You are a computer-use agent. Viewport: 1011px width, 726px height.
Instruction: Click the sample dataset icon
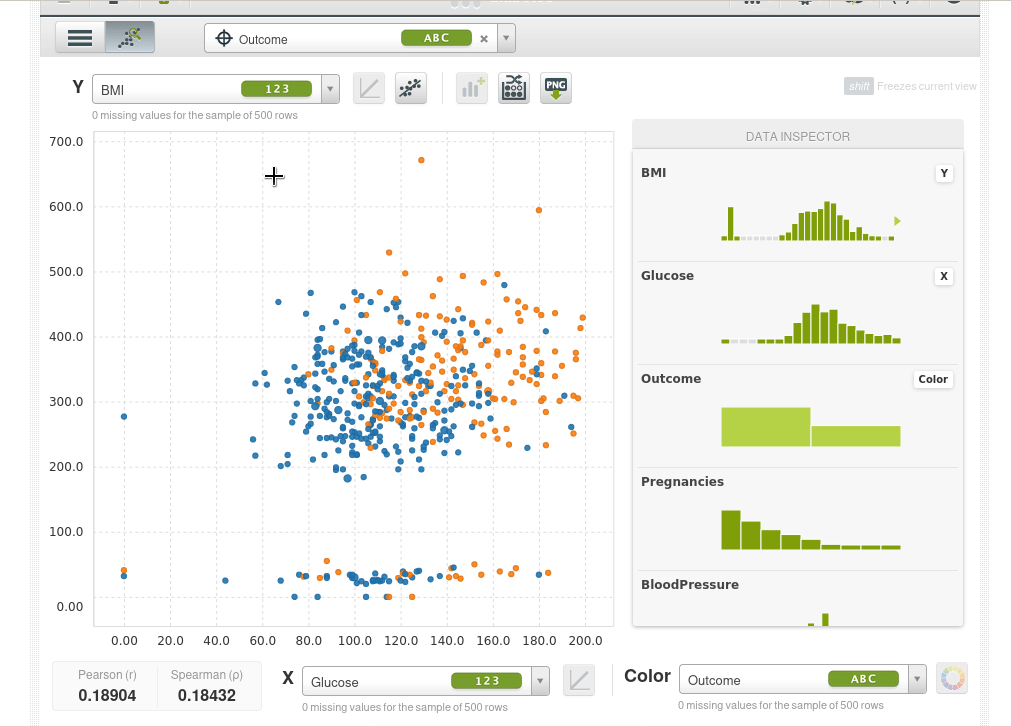click(514, 89)
